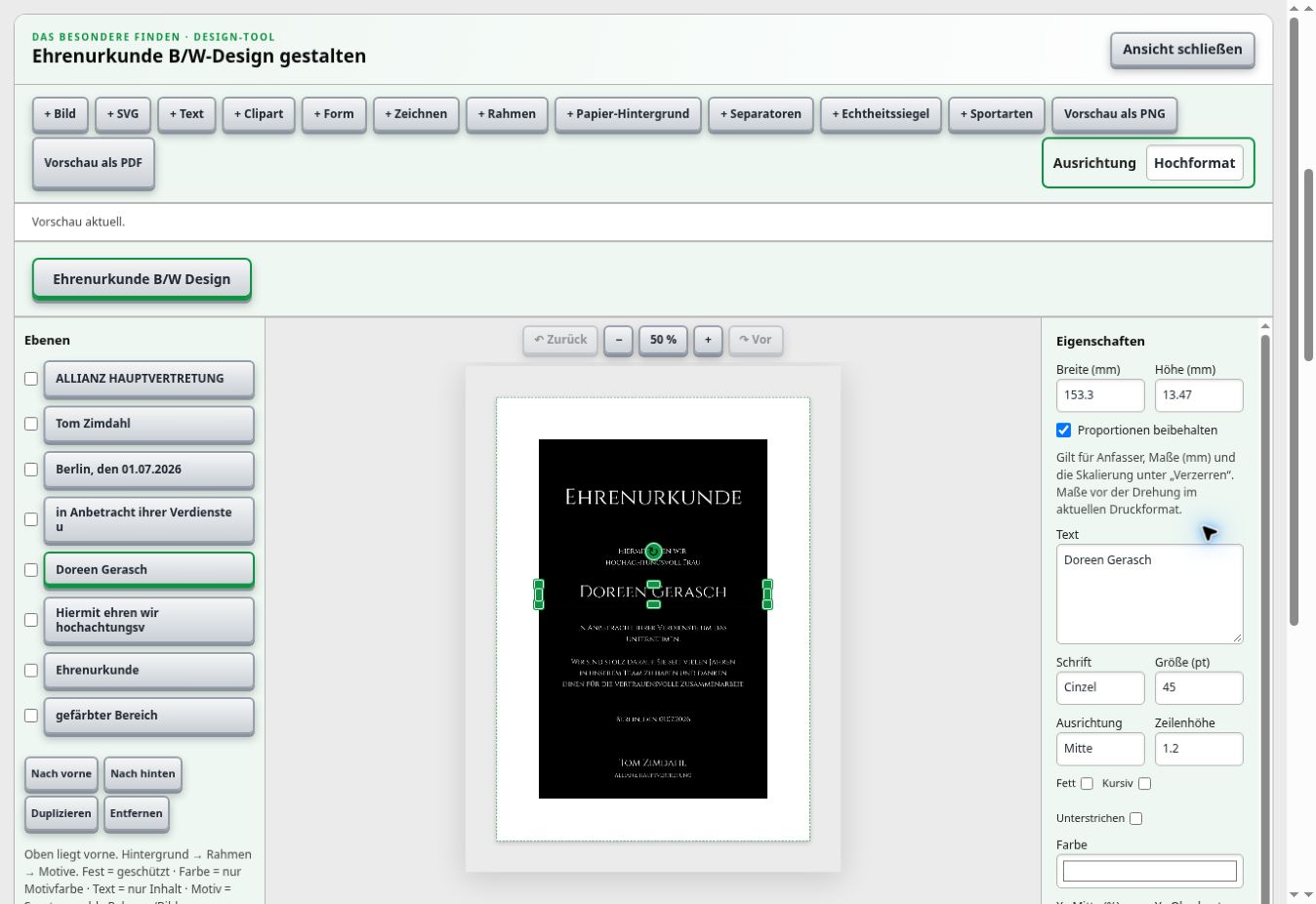Export Vorschau als PNG

coord(1115,114)
